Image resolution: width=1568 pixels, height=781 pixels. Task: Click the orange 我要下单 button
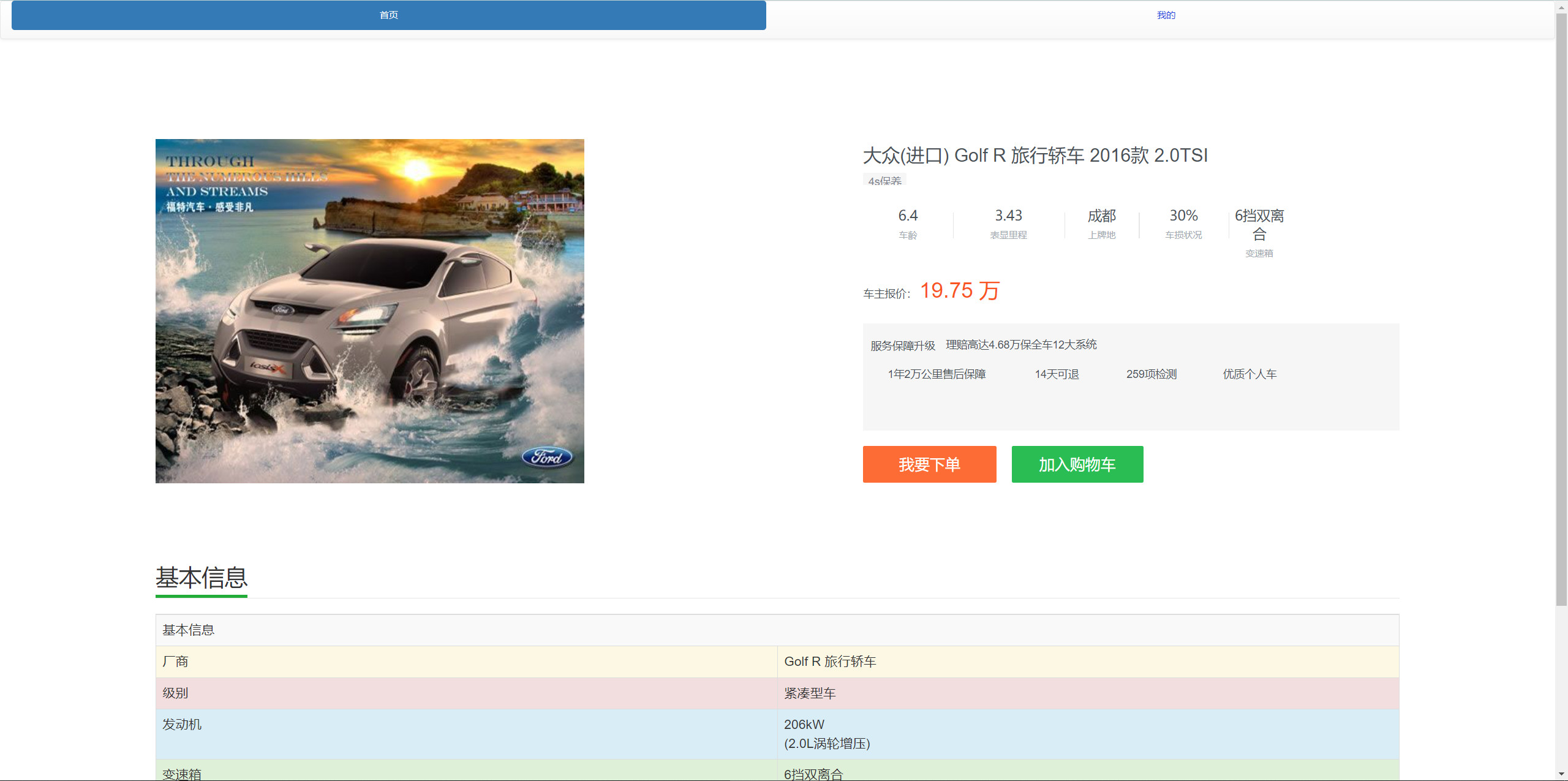(x=929, y=464)
